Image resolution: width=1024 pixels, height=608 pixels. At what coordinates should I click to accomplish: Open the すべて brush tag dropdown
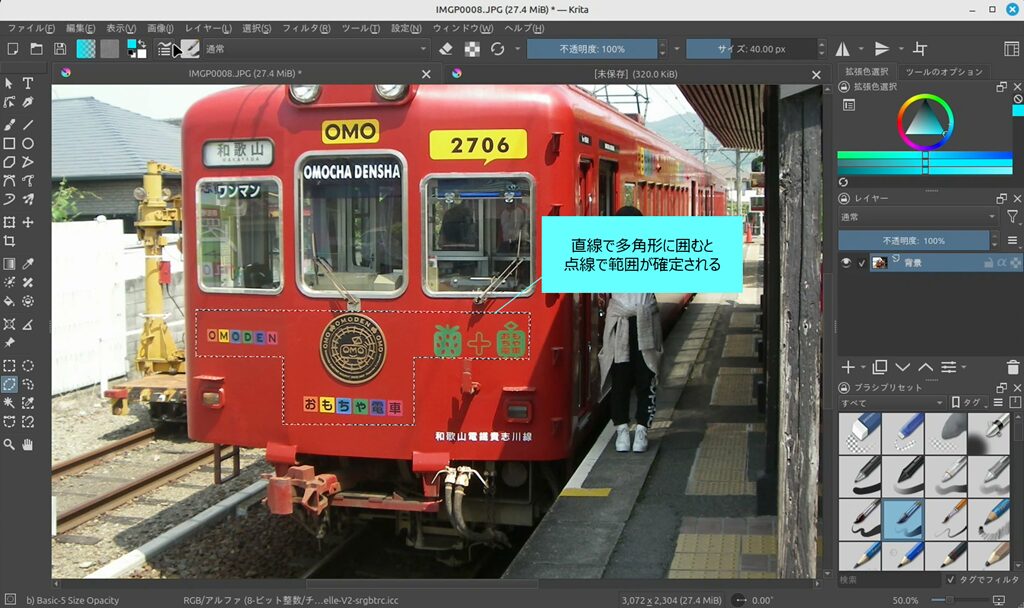pyautogui.click(x=893, y=402)
